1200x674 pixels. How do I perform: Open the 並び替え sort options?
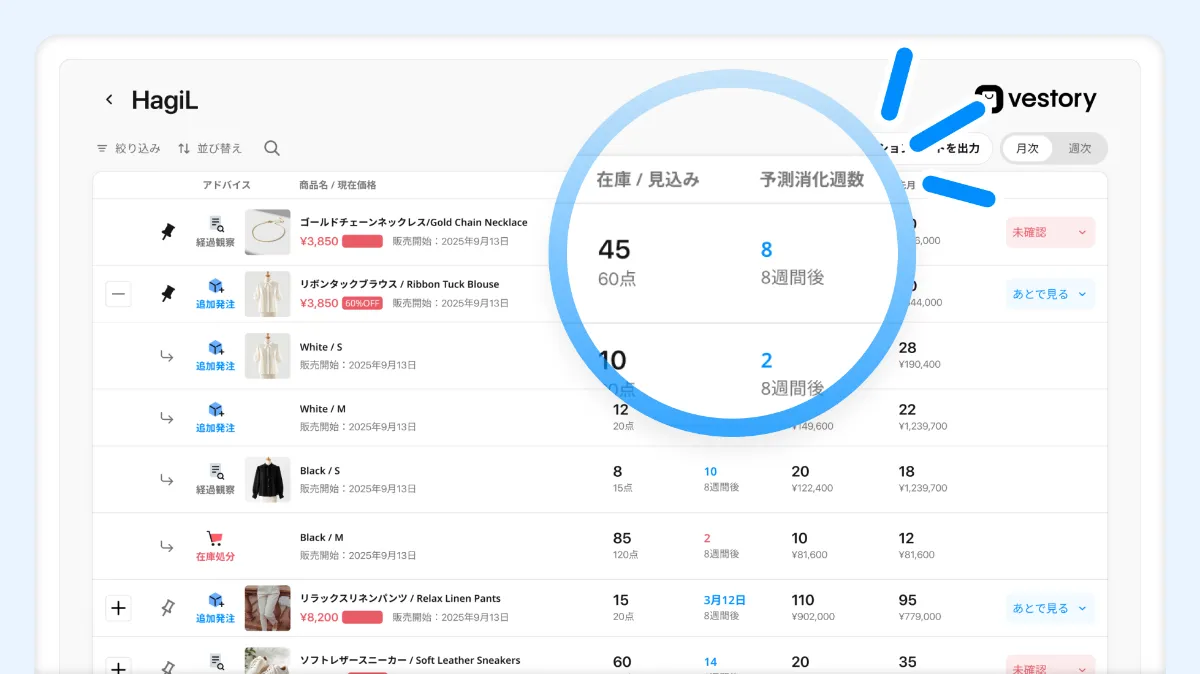[210, 148]
